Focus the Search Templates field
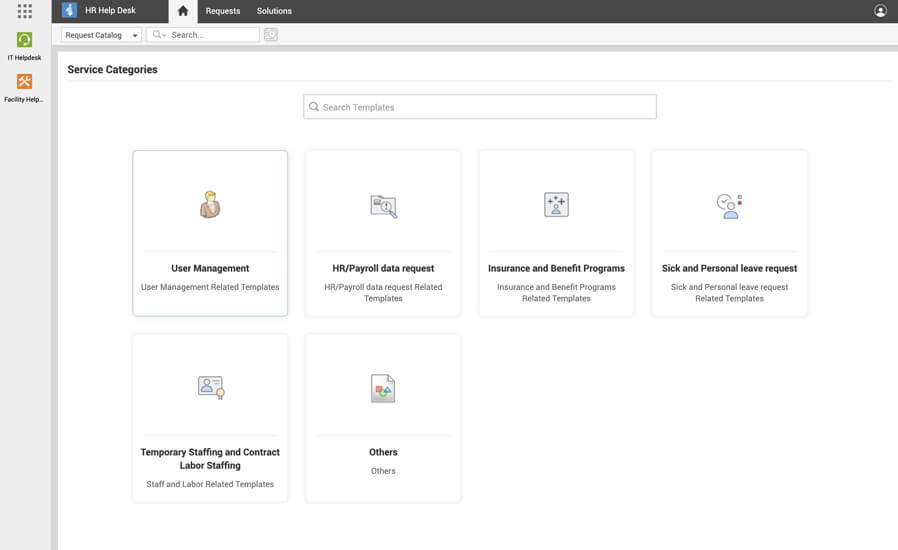This screenshot has width=898, height=550. click(x=480, y=107)
